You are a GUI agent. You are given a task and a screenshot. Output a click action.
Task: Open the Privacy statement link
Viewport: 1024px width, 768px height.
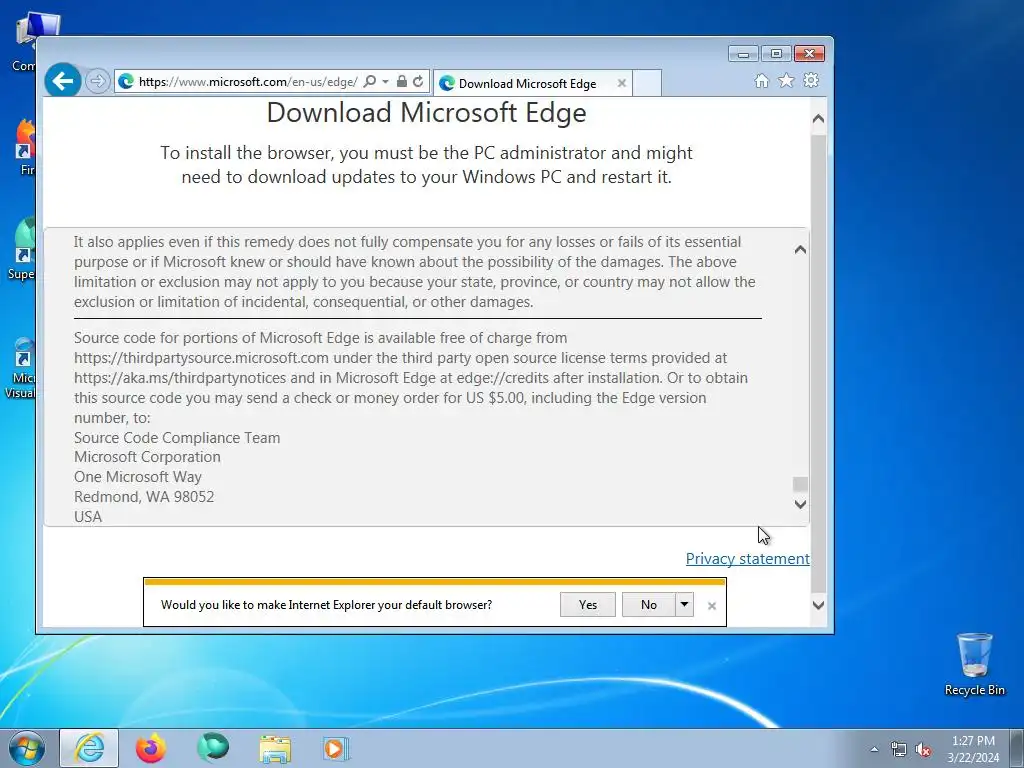[748, 559]
